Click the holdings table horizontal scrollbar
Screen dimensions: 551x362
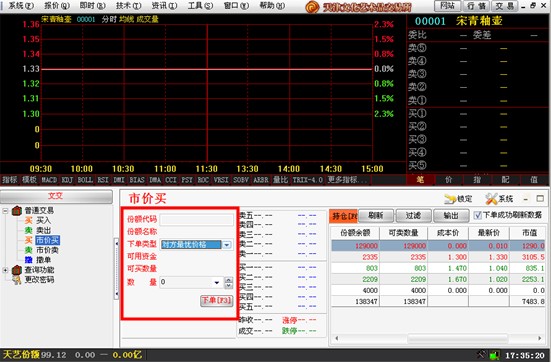coord(438,338)
